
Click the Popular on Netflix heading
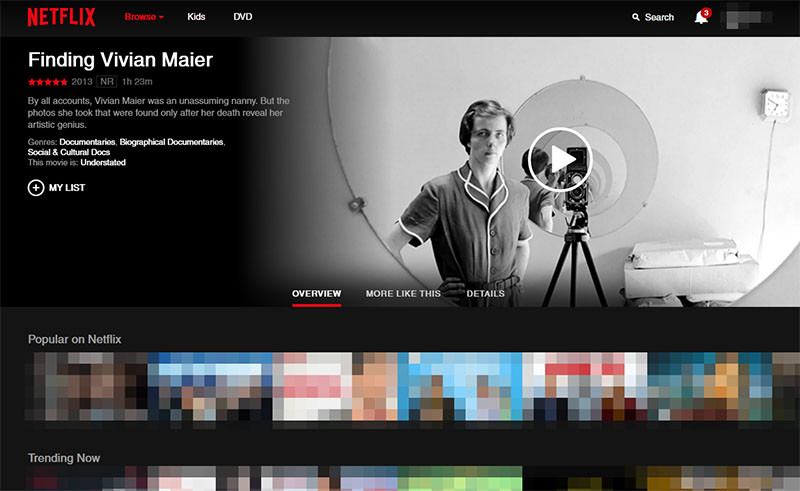point(74,339)
